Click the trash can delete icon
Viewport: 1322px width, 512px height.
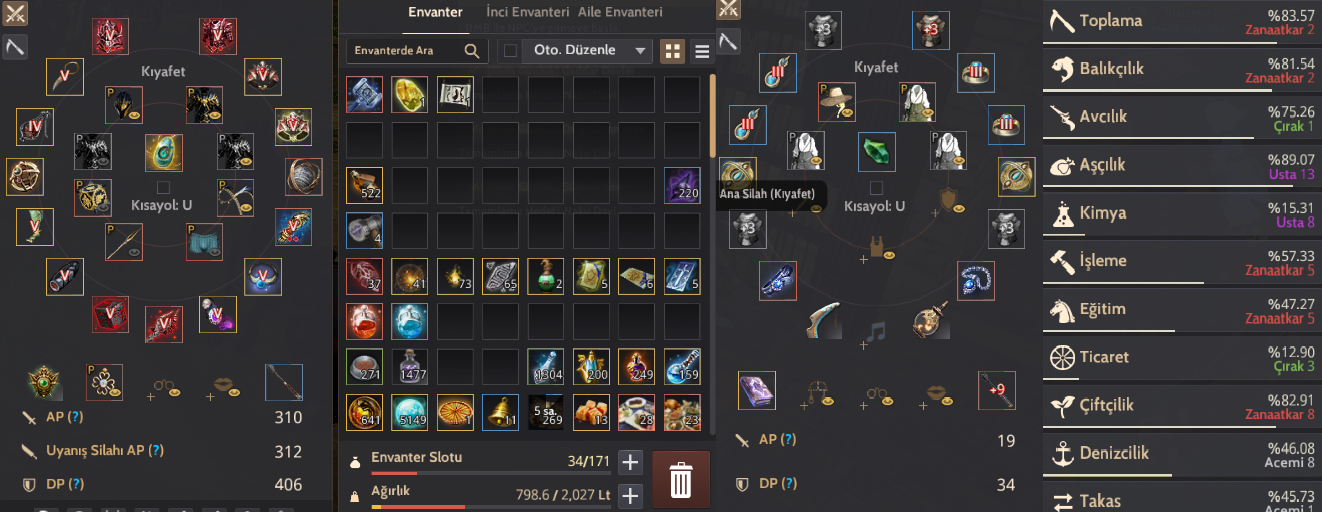pos(681,480)
